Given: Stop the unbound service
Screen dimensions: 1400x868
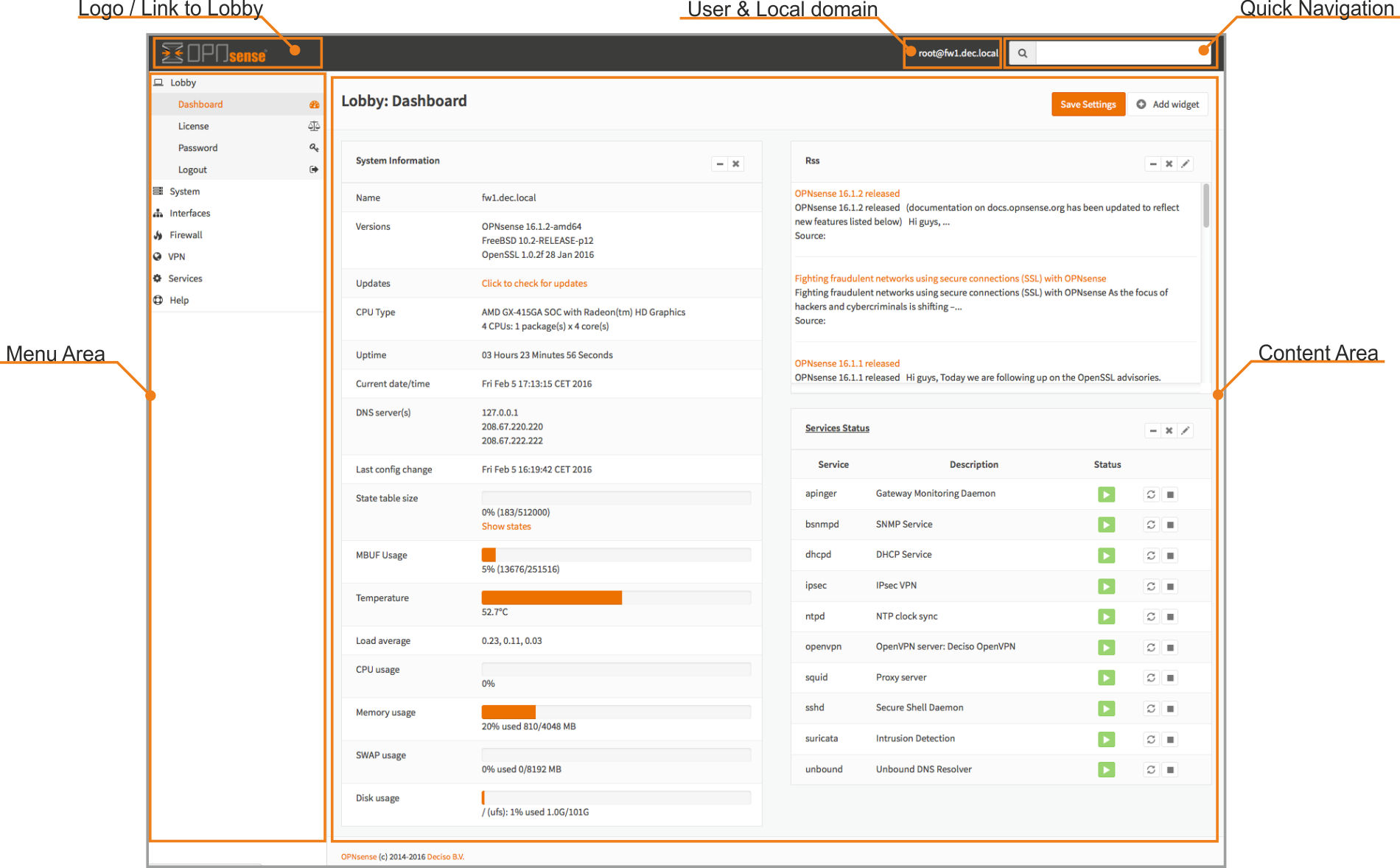Looking at the screenshot, I should (1170, 770).
